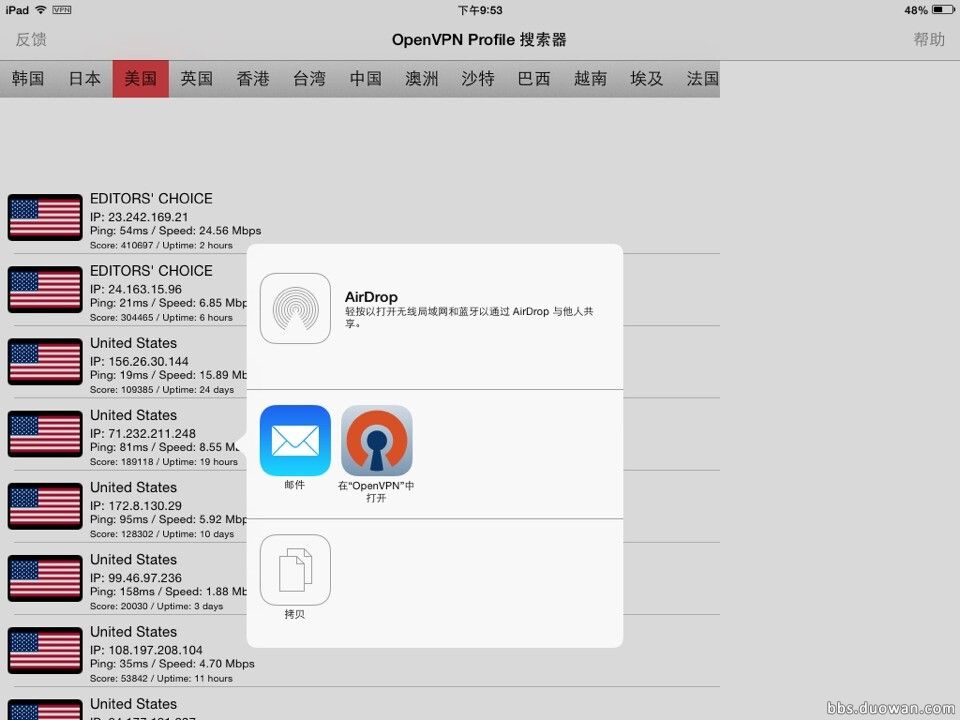
Task: Tap Score: 53842 / Uptime: 11 hours
Action: point(162,679)
